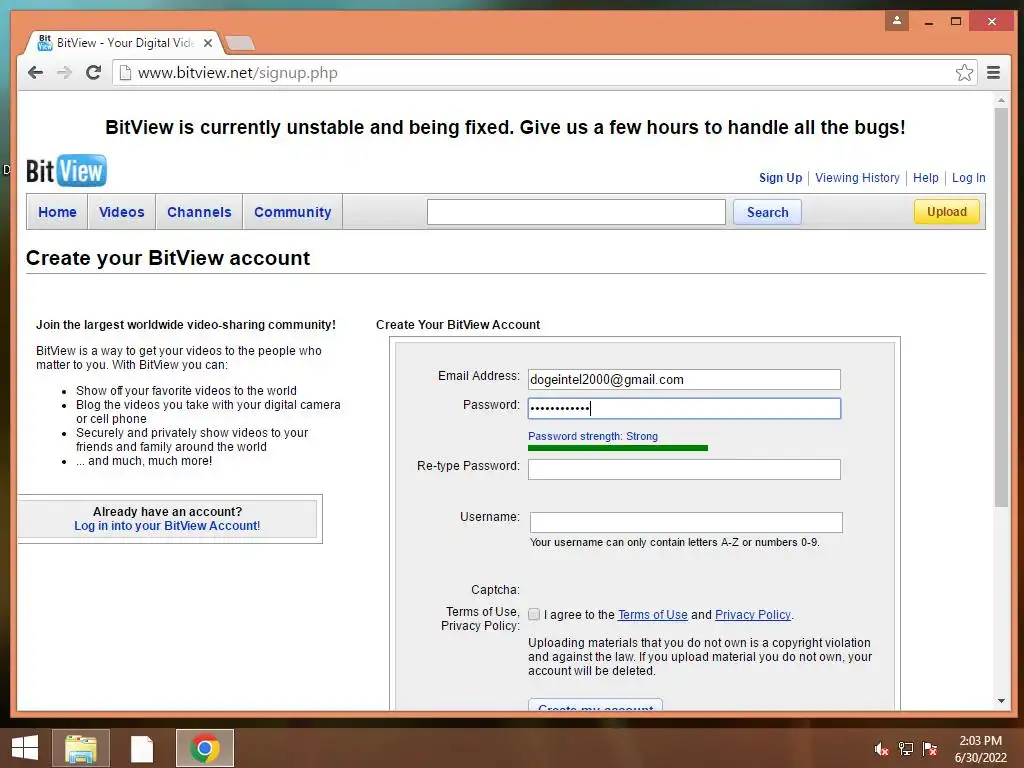Go back using the browser back arrow
The width and height of the screenshot is (1024, 768).
click(x=35, y=72)
